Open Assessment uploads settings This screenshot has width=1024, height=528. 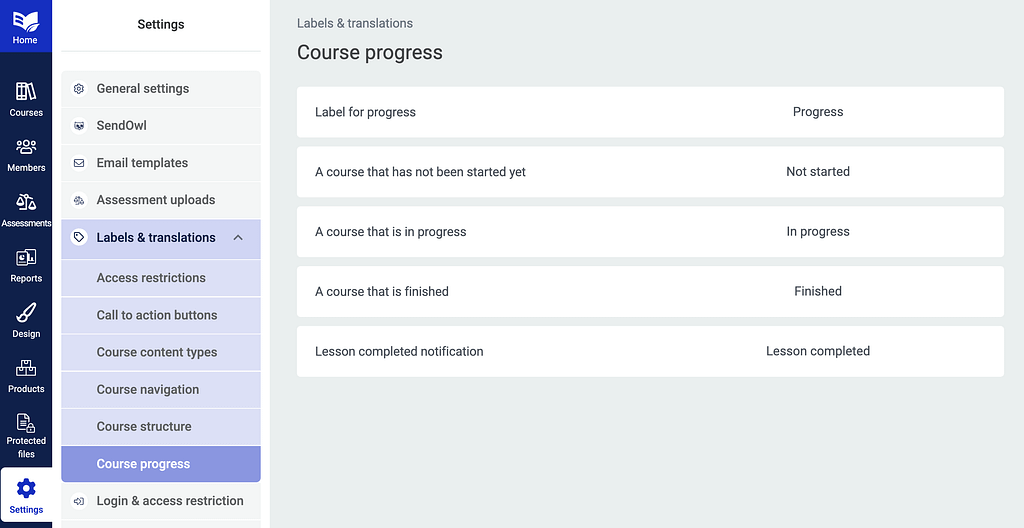(x=161, y=200)
